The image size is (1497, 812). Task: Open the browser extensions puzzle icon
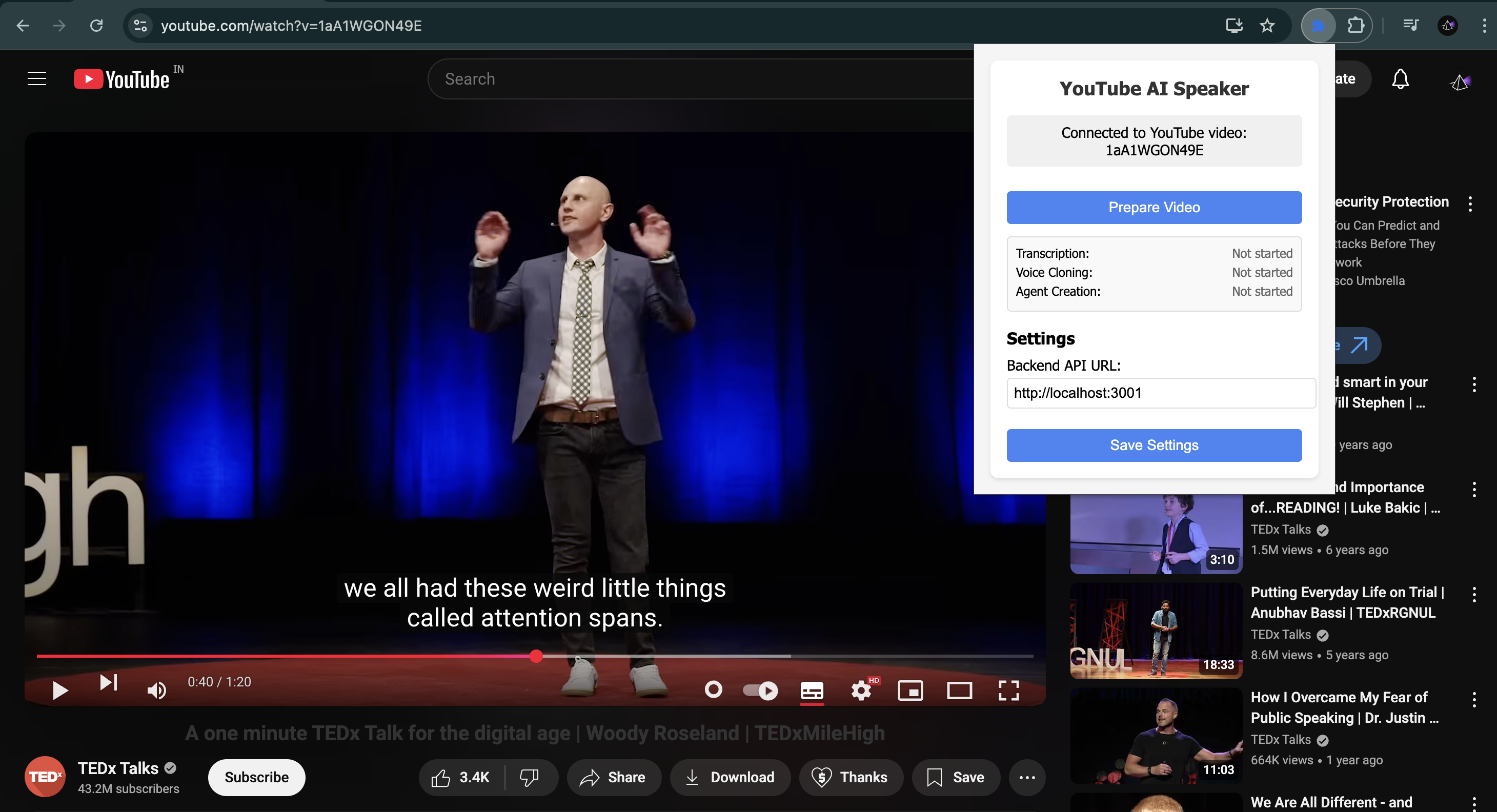click(1355, 26)
